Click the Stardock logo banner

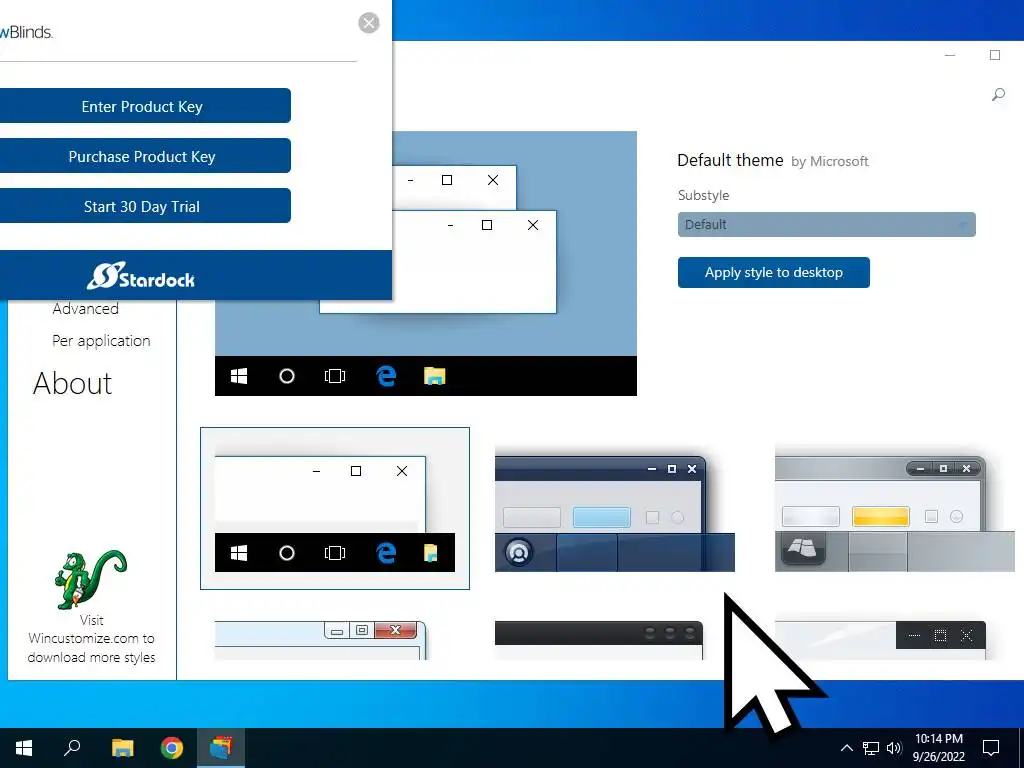(x=141, y=277)
